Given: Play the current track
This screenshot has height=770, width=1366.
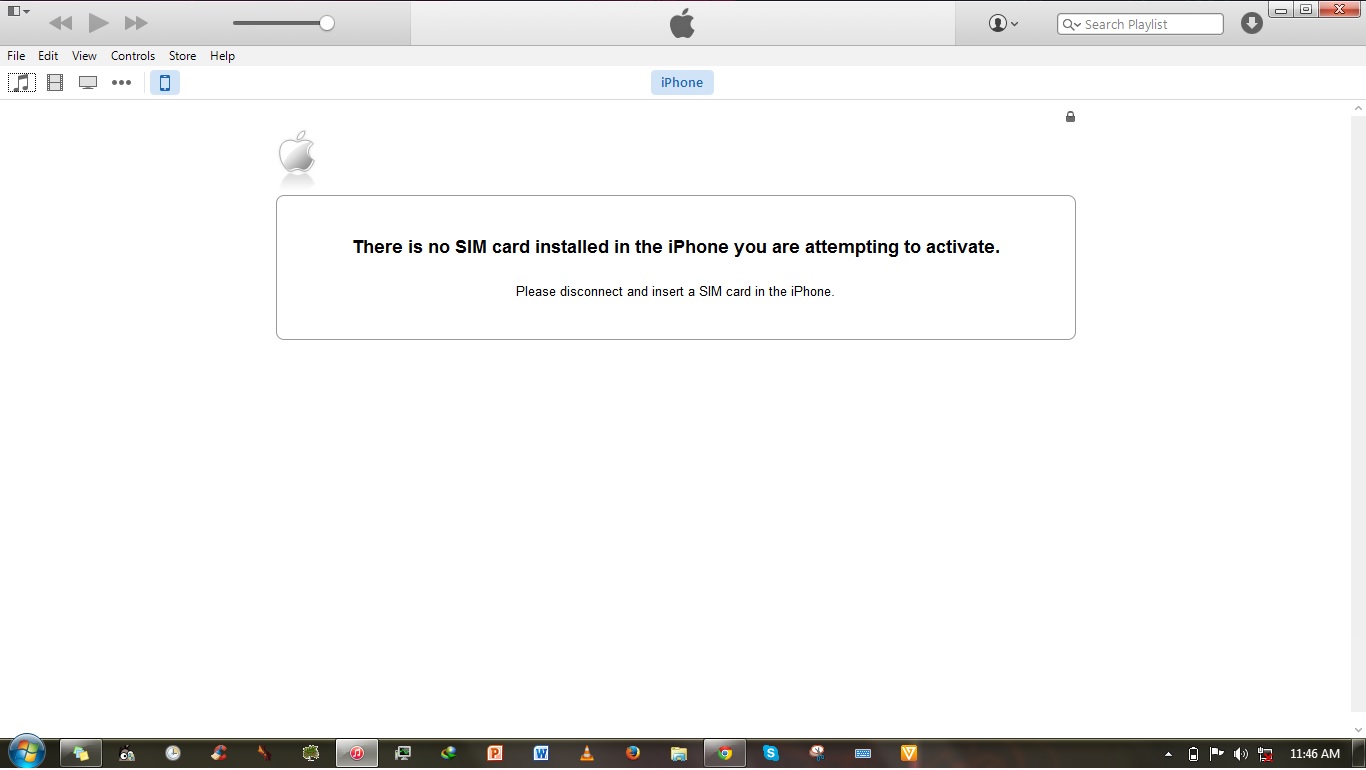Looking at the screenshot, I should tap(98, 22).
